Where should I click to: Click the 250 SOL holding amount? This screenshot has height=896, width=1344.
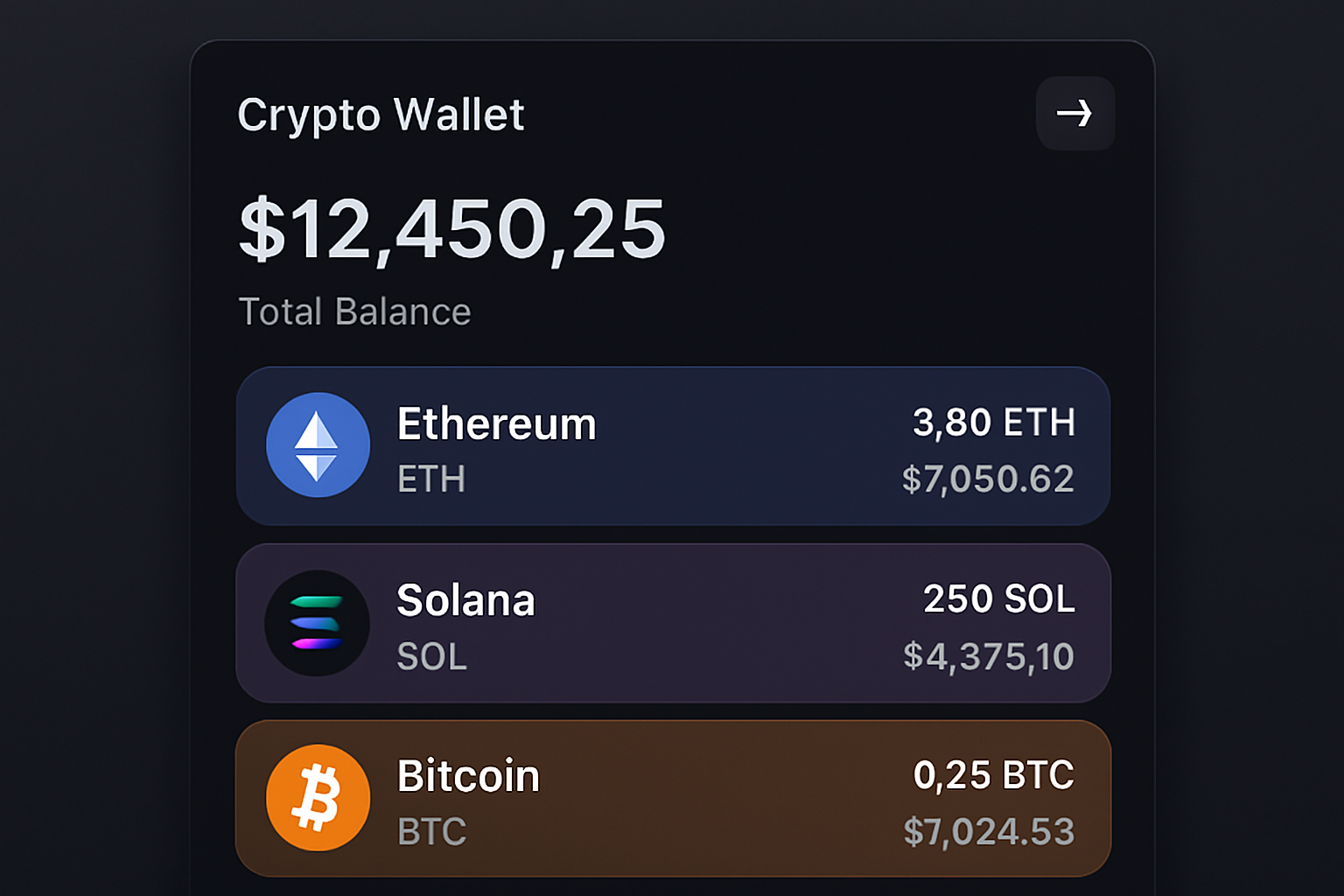(x=998, y=599)
